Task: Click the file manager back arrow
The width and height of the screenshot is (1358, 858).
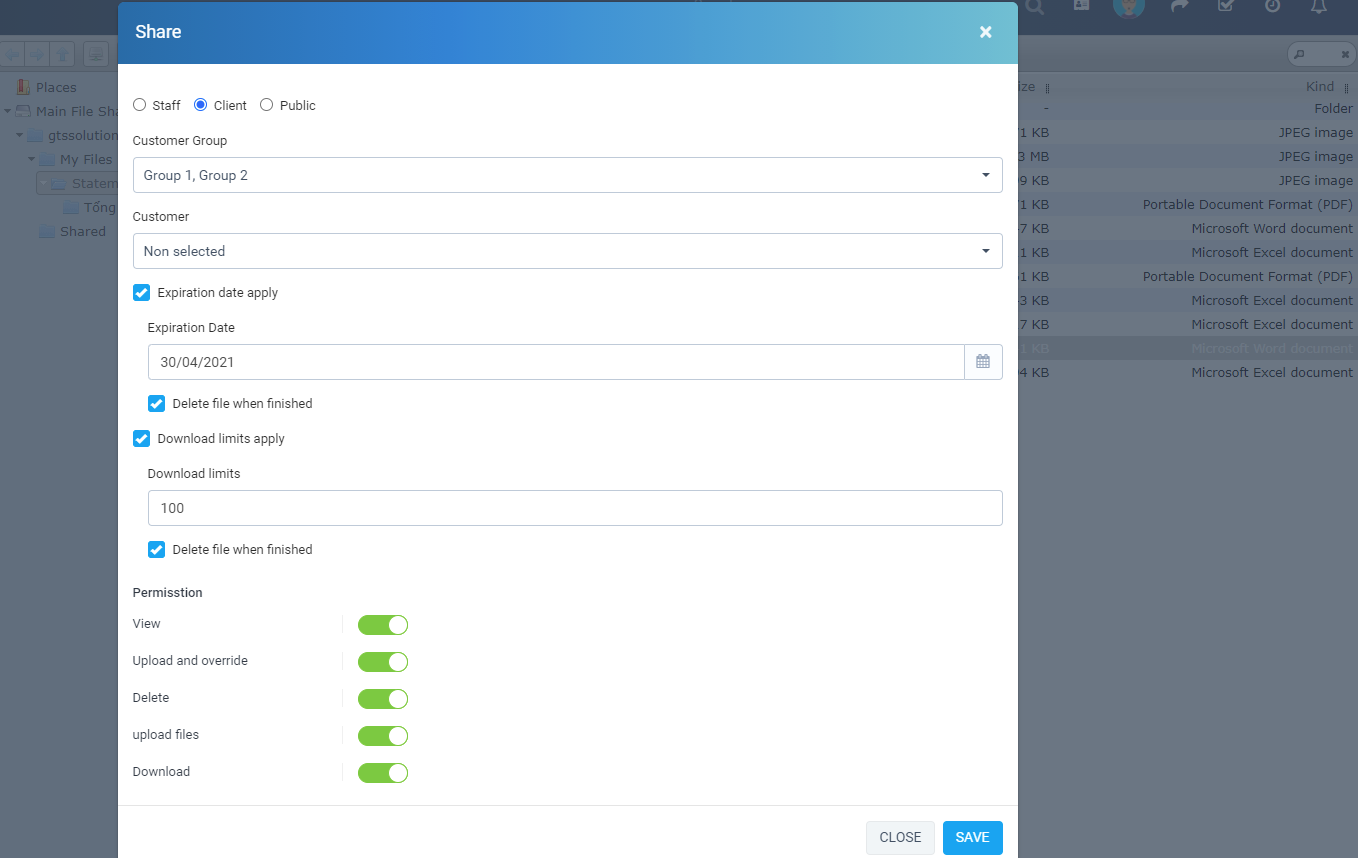Action: [x=12, y=54]
